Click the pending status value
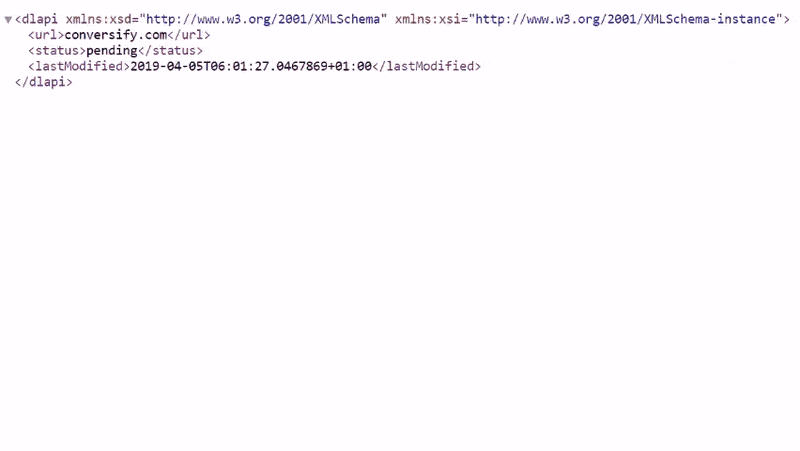The width and height of the screenshot is (800, 451). coord(112,51)
